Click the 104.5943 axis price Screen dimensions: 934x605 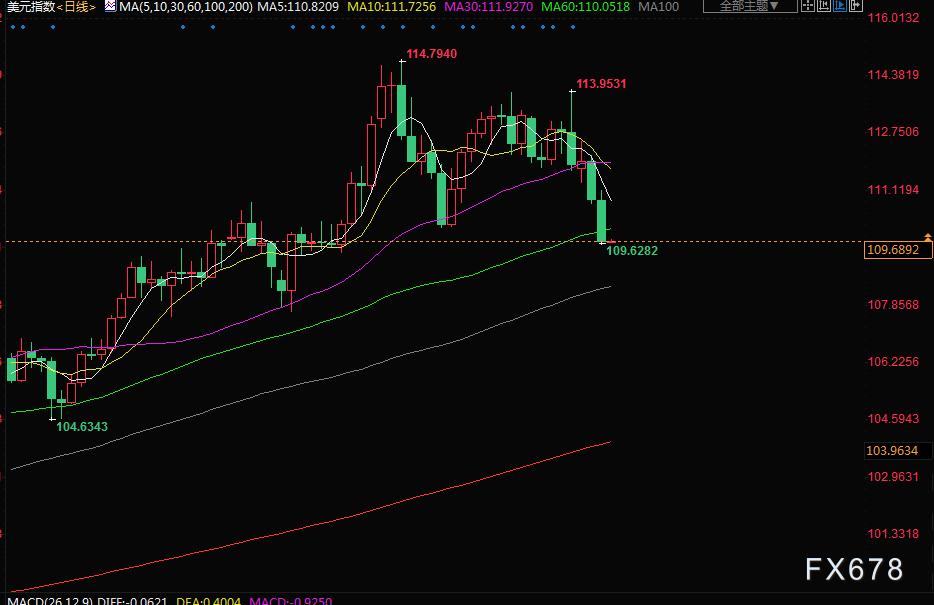[x=893, y=419]
